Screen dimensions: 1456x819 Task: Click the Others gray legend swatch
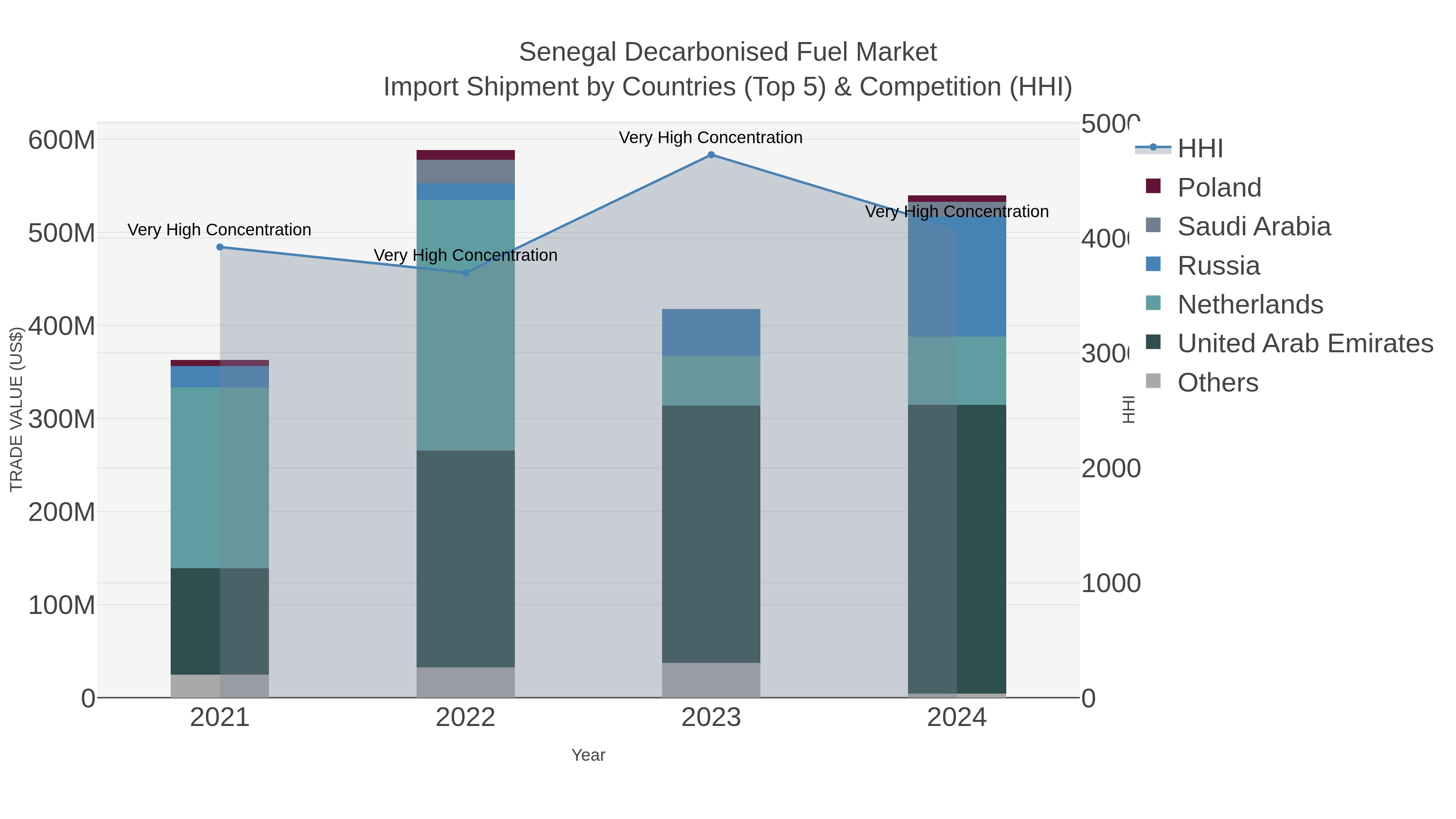pyautogui.click(x=1153, y=381)
